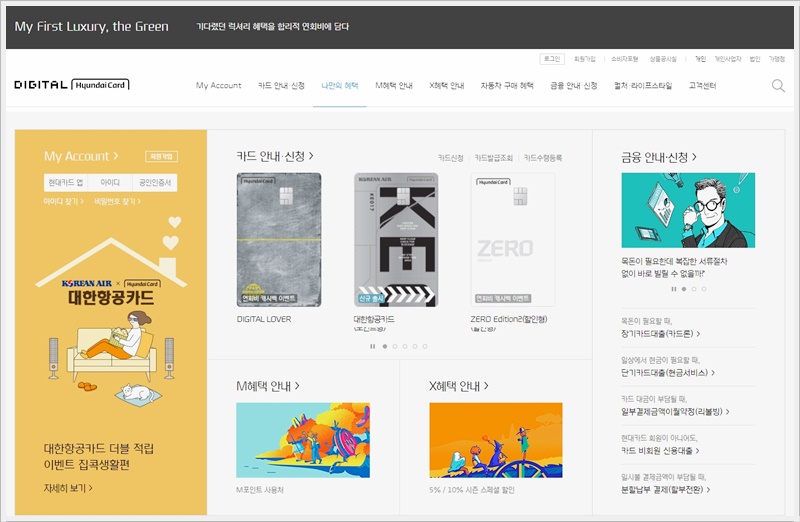Screen dimensions: 800x522
Task: Open 컬처·라이프스타일 navigation menu
Action: pos(643,85)
